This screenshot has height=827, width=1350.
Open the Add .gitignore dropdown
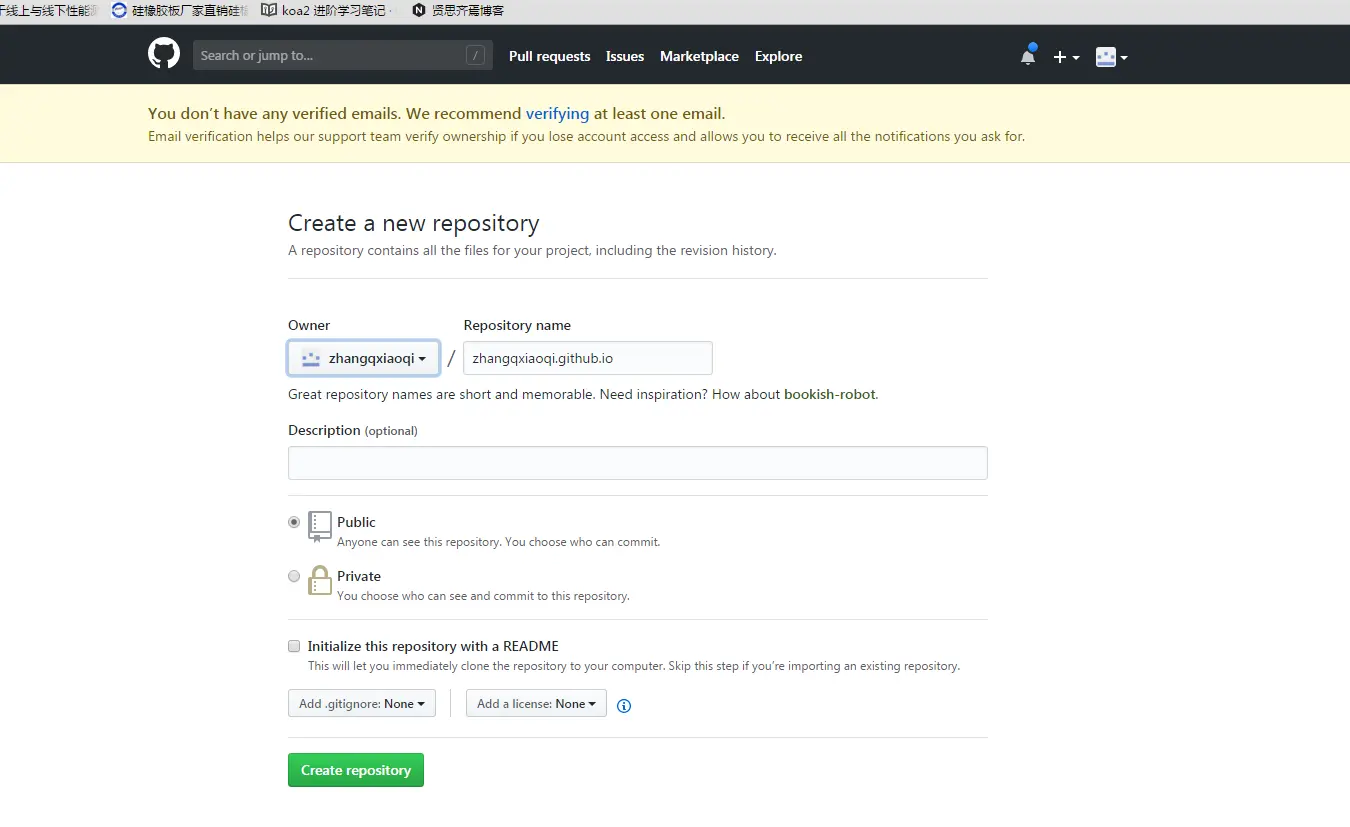click(362, 704)
